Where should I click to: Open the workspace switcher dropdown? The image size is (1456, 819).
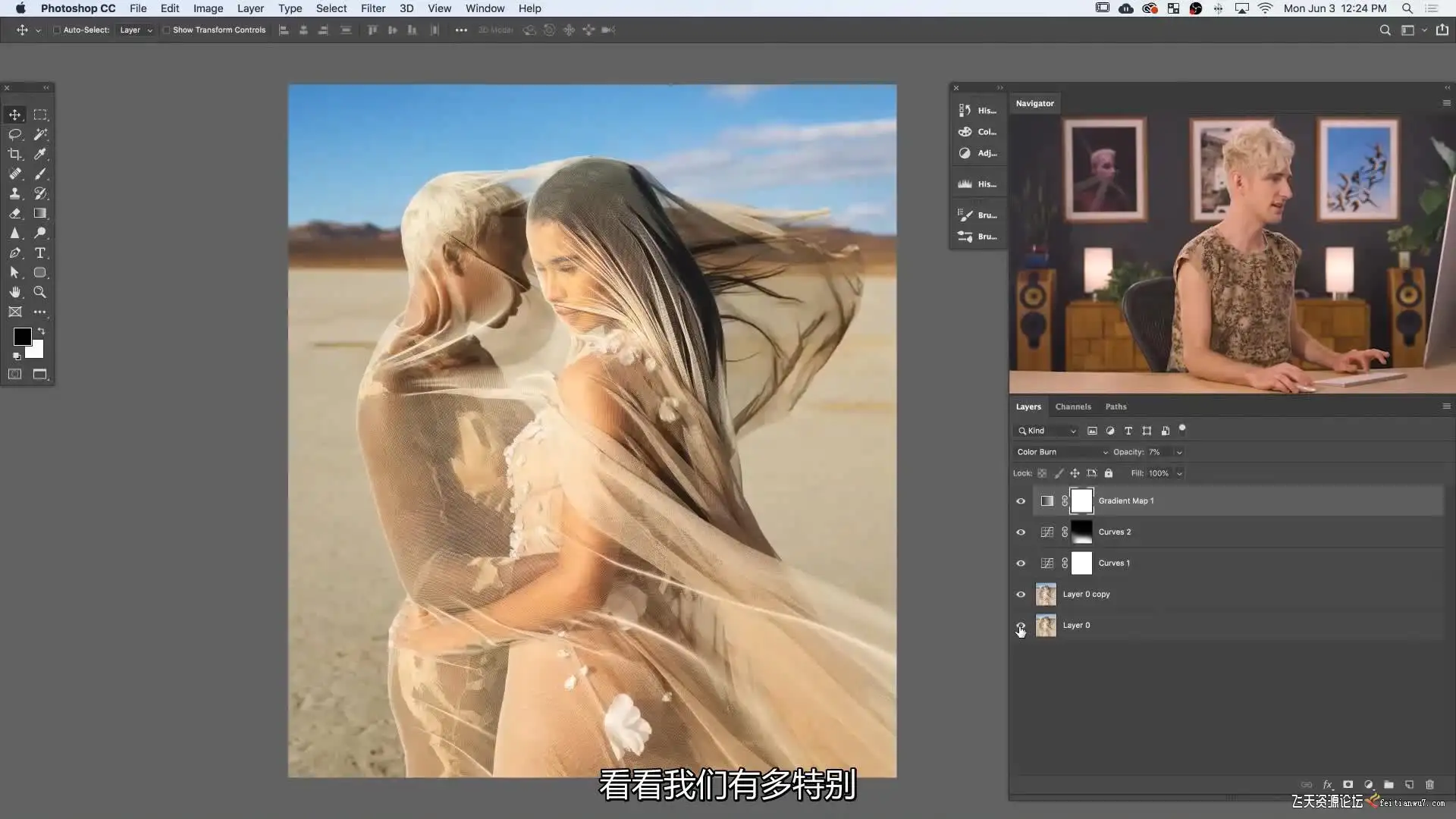pos(1413,30)
